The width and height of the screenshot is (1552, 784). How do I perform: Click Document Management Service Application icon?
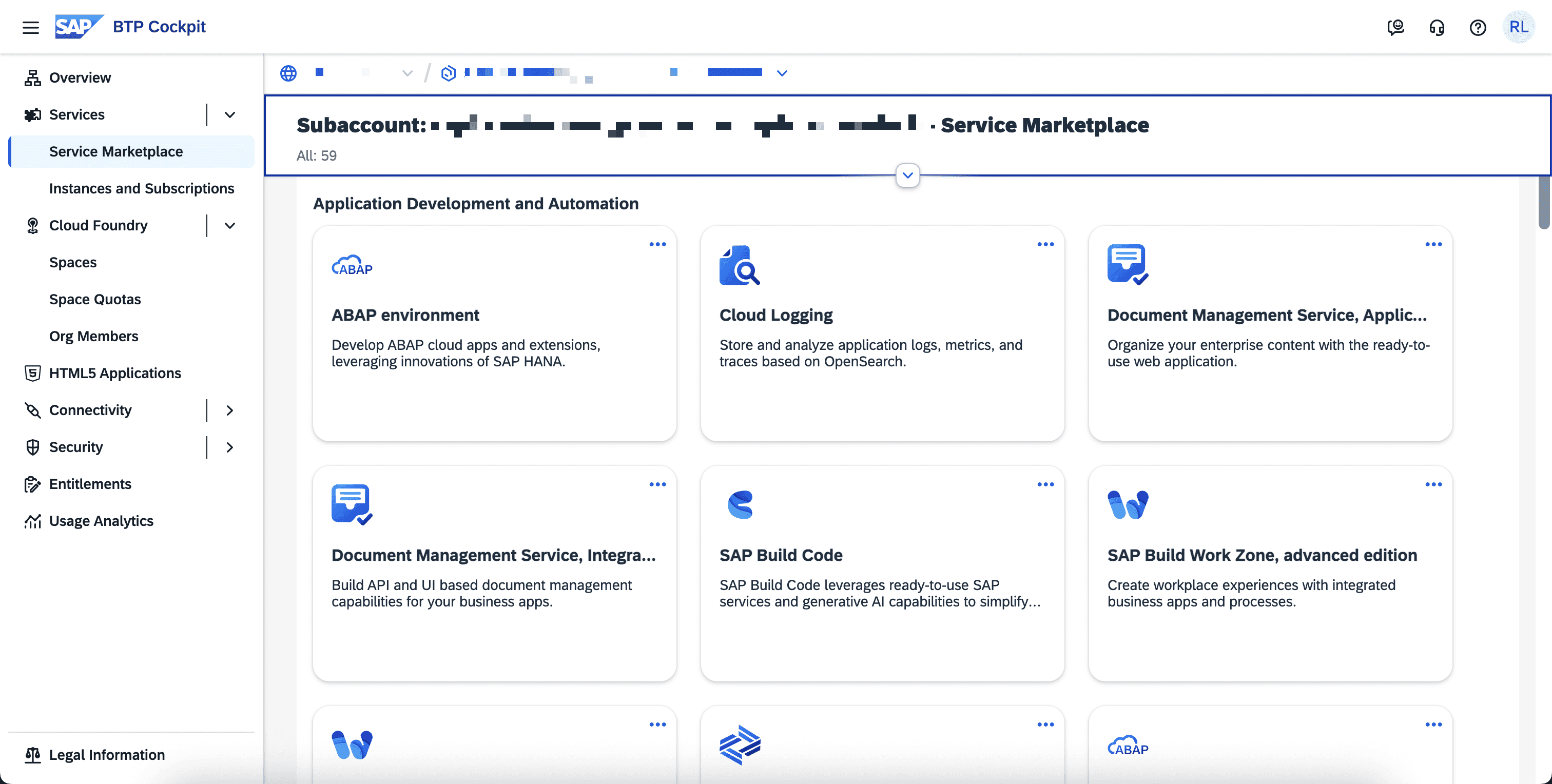point(1128,265)
